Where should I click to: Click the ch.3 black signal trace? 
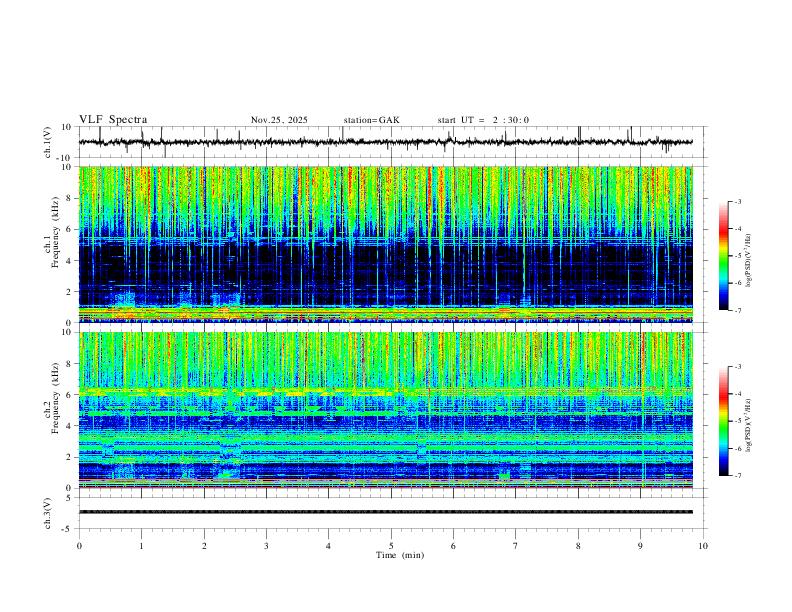pos(385,512)
